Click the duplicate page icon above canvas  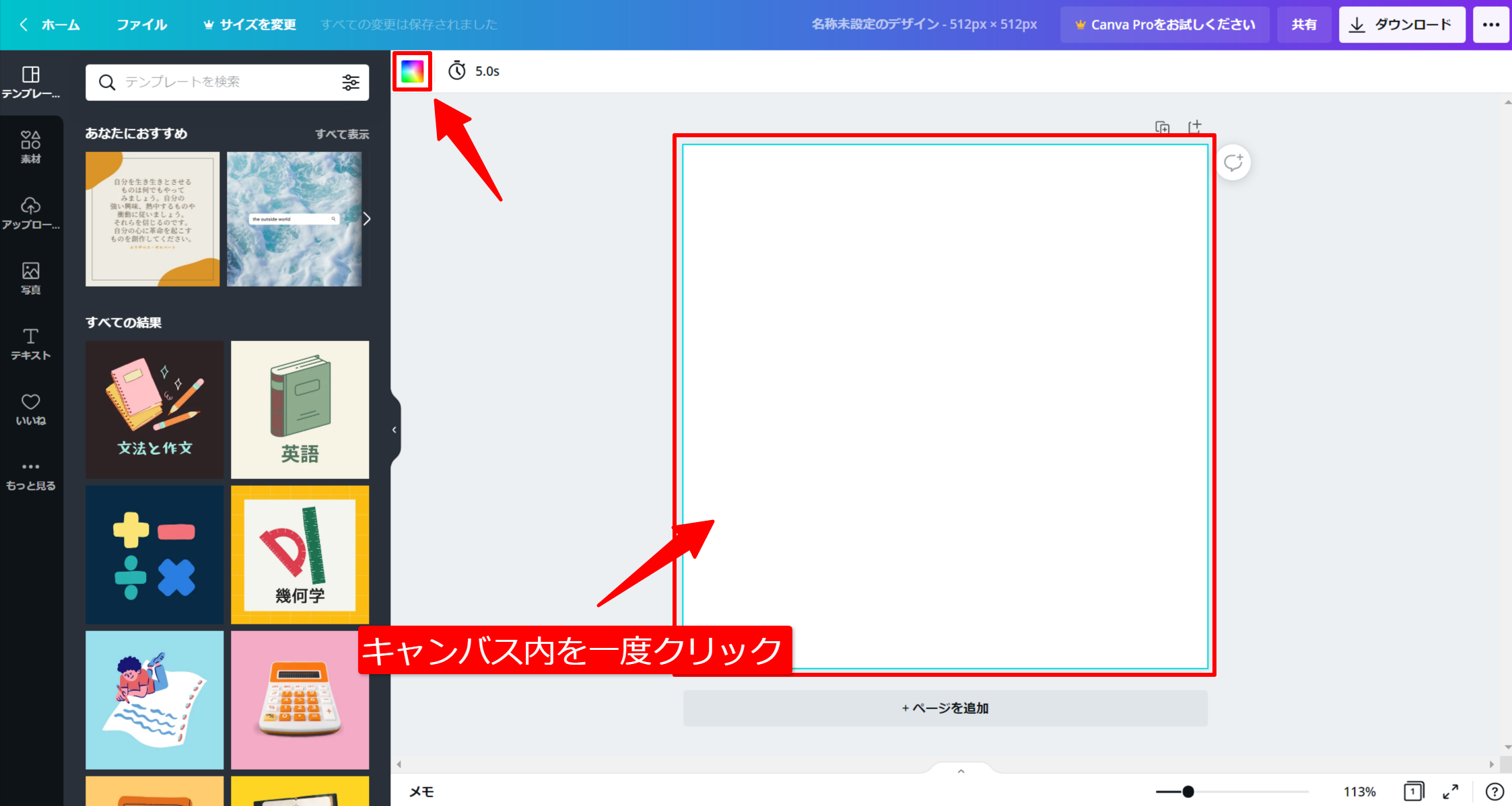[x=1162, y=126]
